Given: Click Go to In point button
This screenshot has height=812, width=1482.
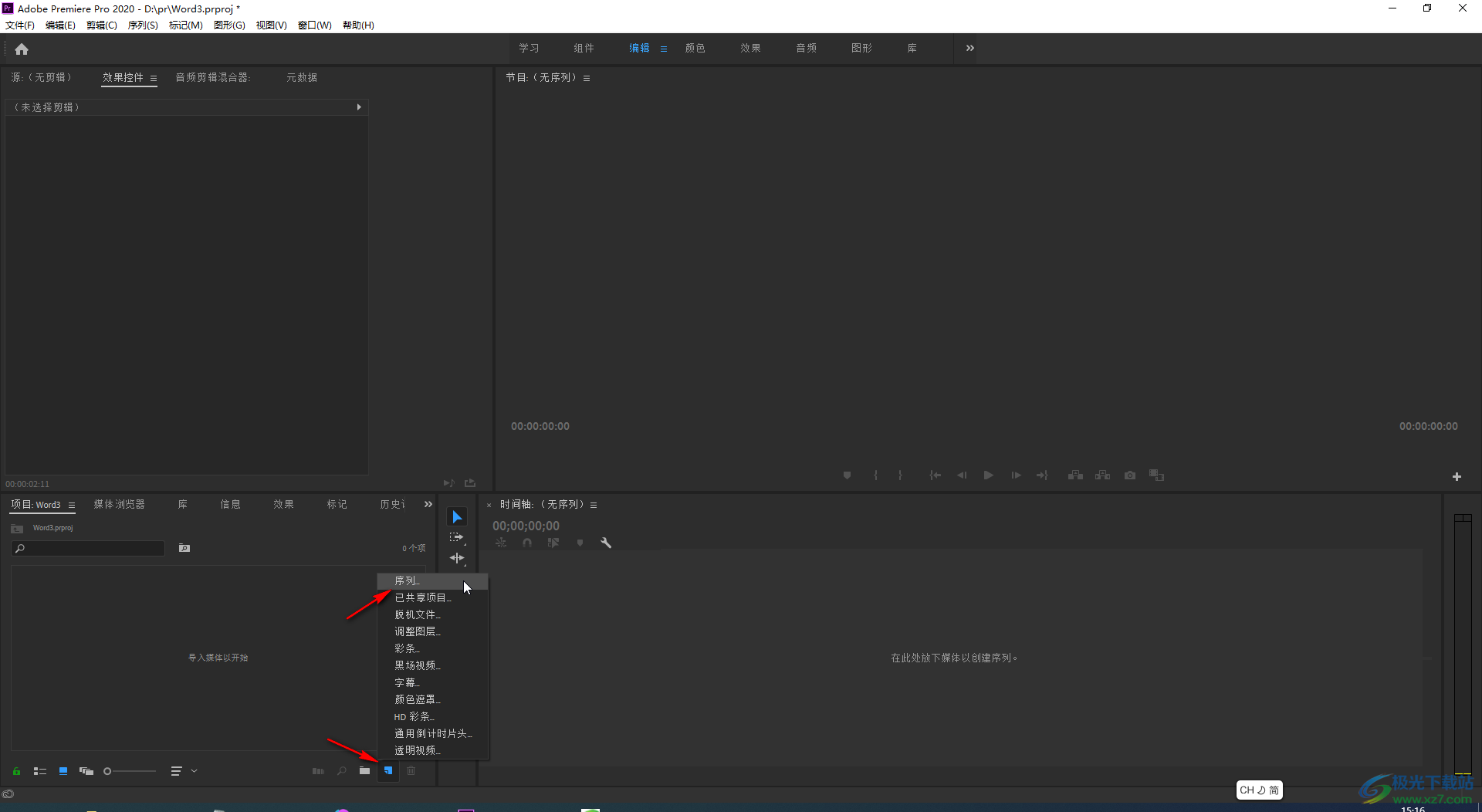Looking at the screenshot, I should pyautogui.click(x=935, y=475).
